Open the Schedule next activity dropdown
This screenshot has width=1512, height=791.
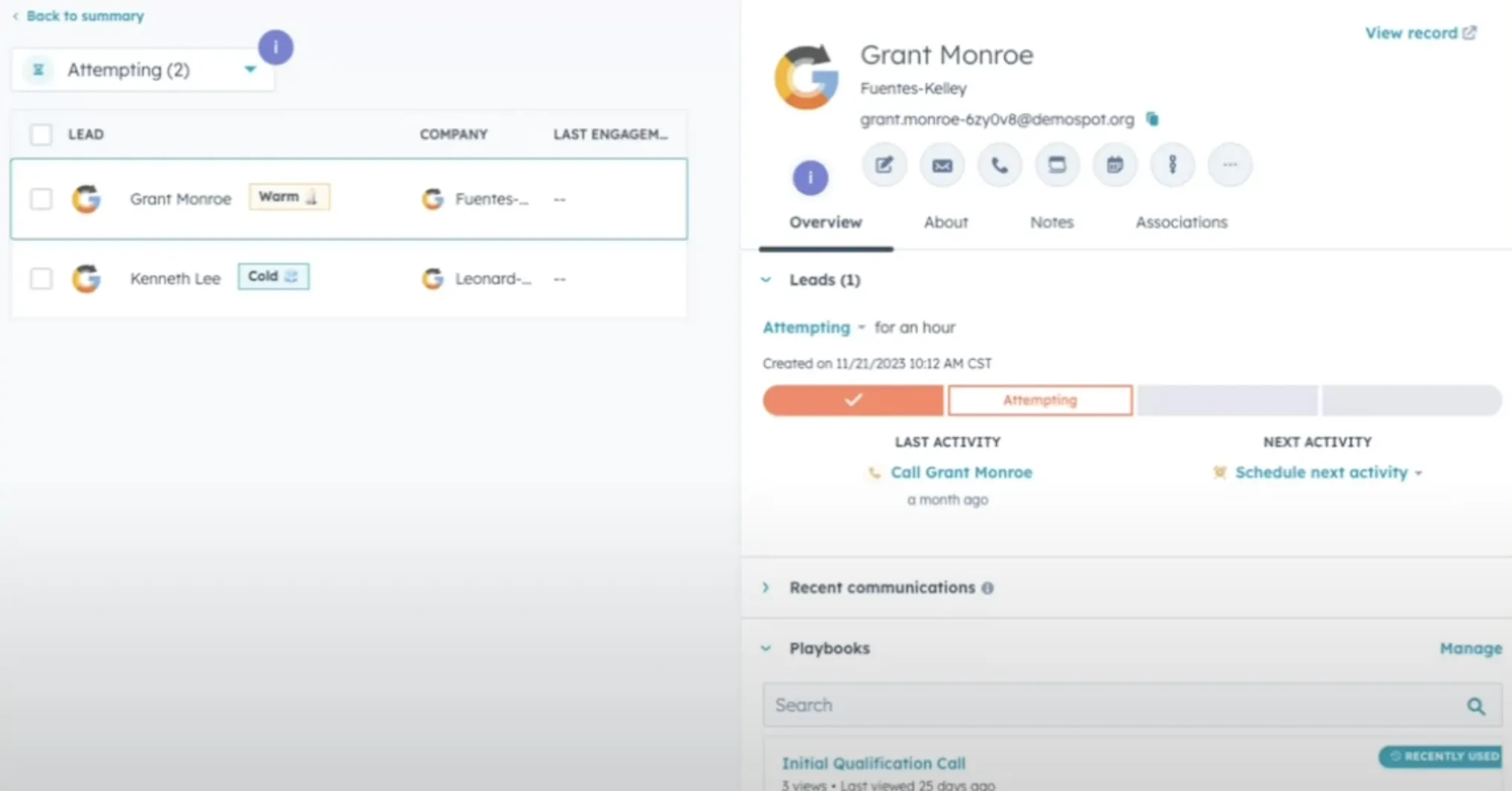click(1328, 473)
